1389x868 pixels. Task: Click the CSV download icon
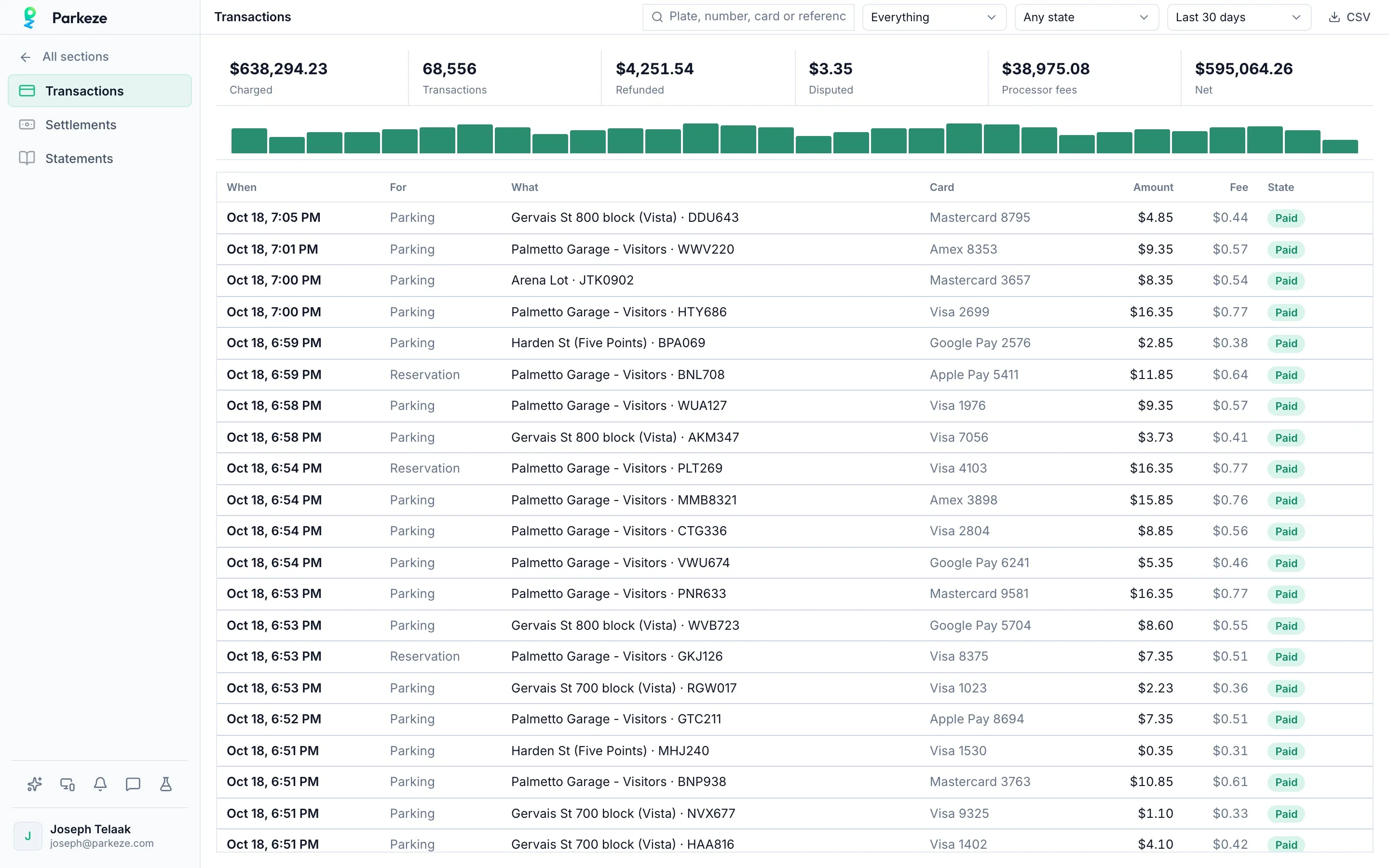pyautogui.click(x=1335, y=17)
